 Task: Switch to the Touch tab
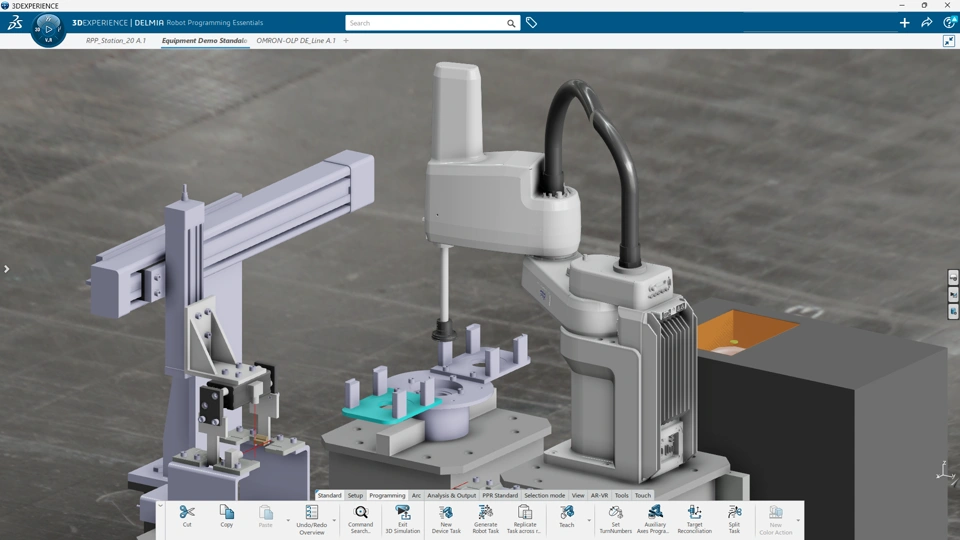click(x=643, y=495)
